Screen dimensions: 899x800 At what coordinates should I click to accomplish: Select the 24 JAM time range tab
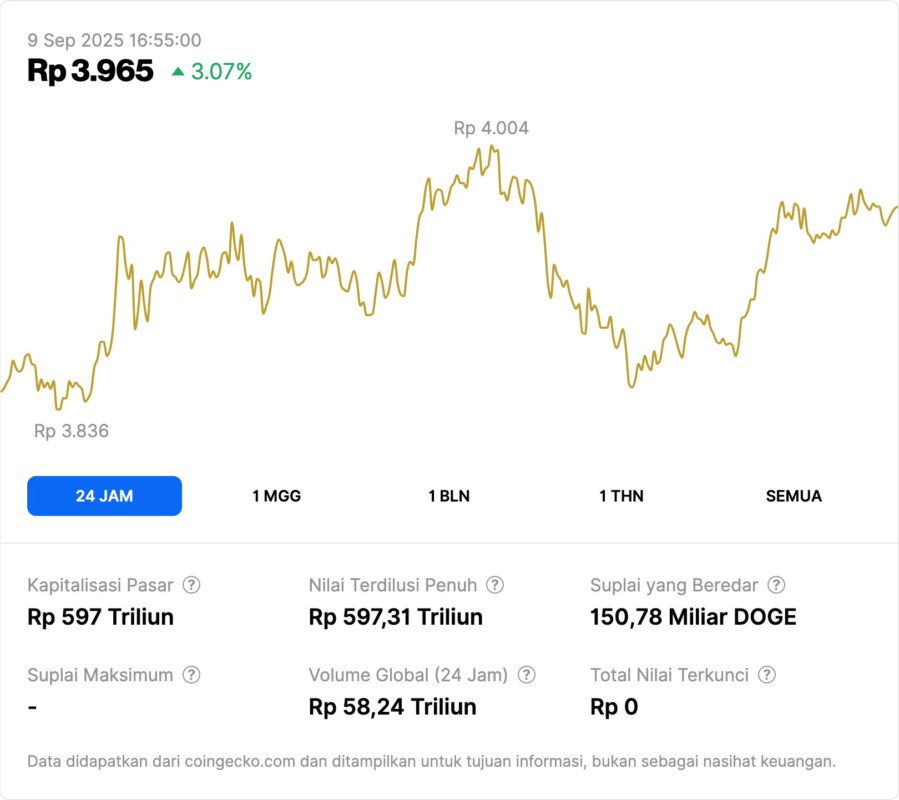tap(104, 496)
